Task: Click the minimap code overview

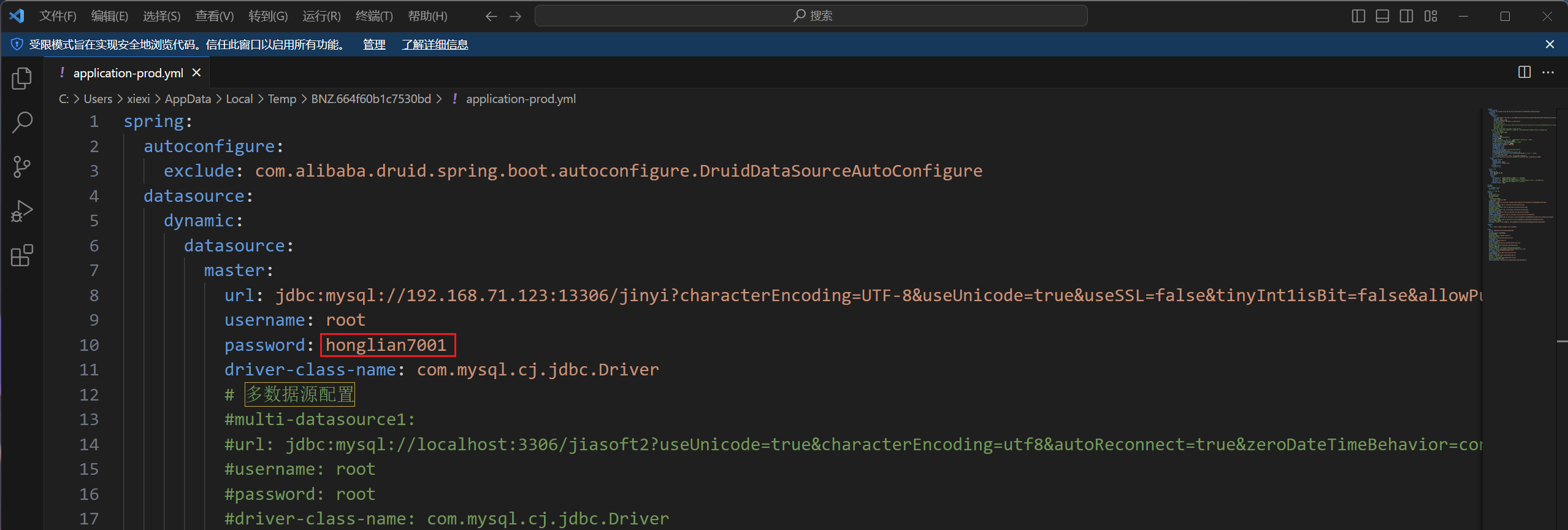Action: click(x=1521, y=184)
